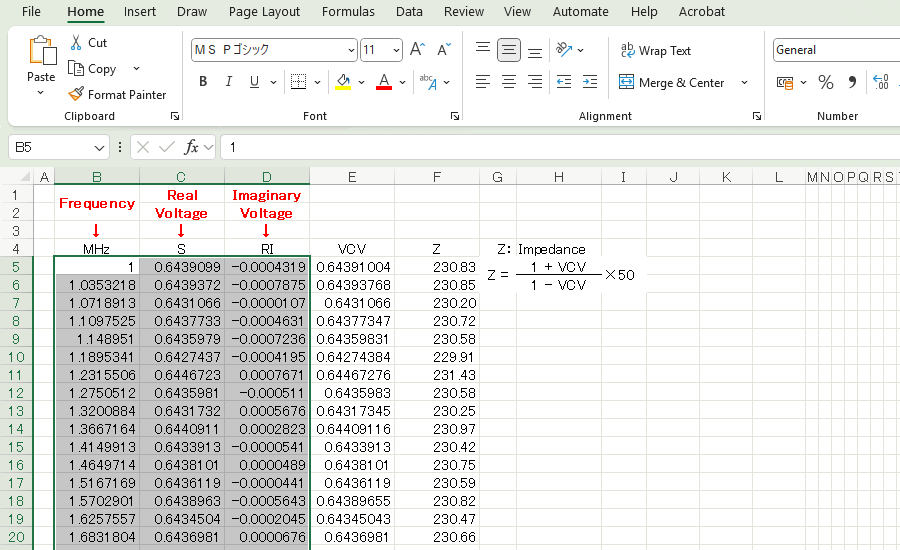Open Clipboard pane dialog launcher
This screenshot has width=900, height=550.
174,117
